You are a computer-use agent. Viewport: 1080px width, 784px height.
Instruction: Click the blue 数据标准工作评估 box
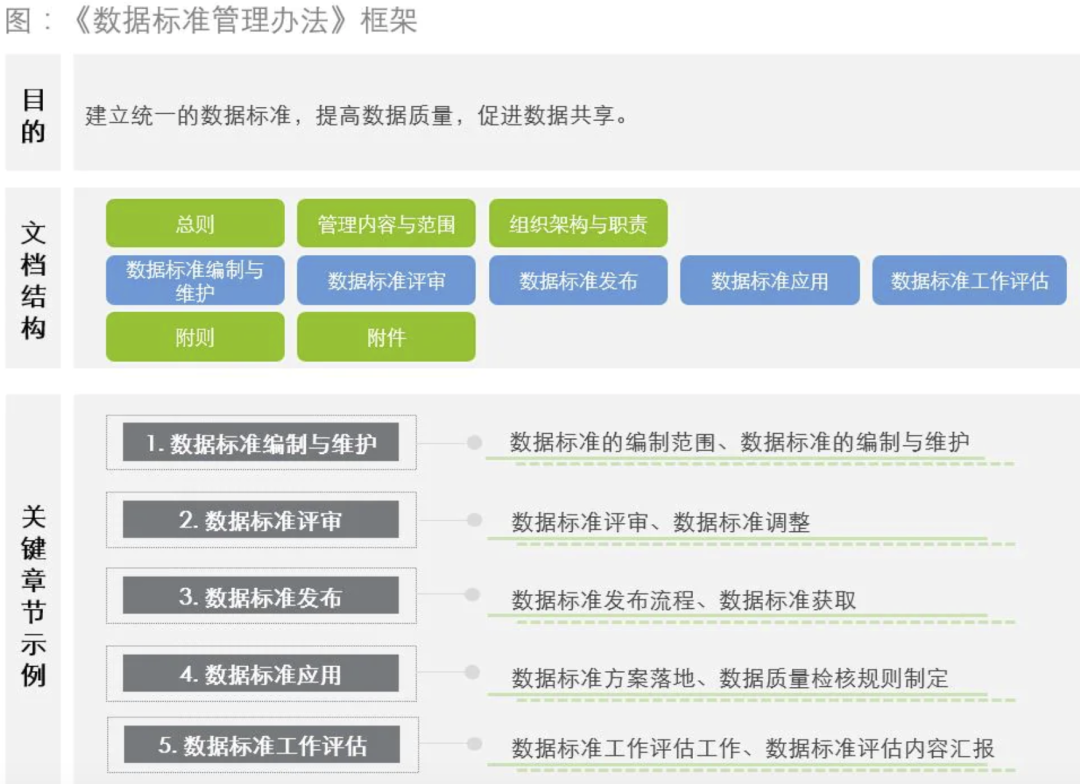pyautogui.click(x=969, y=280)
